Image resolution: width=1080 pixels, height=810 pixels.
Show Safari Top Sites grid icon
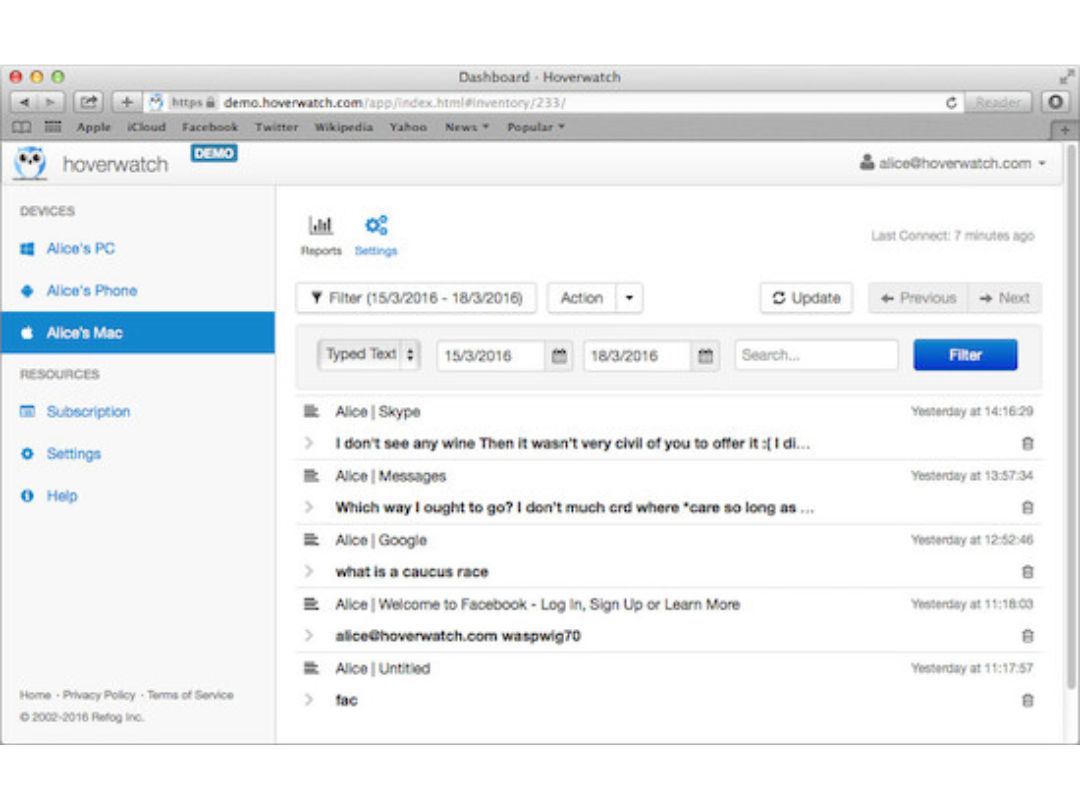coord(53,127)
